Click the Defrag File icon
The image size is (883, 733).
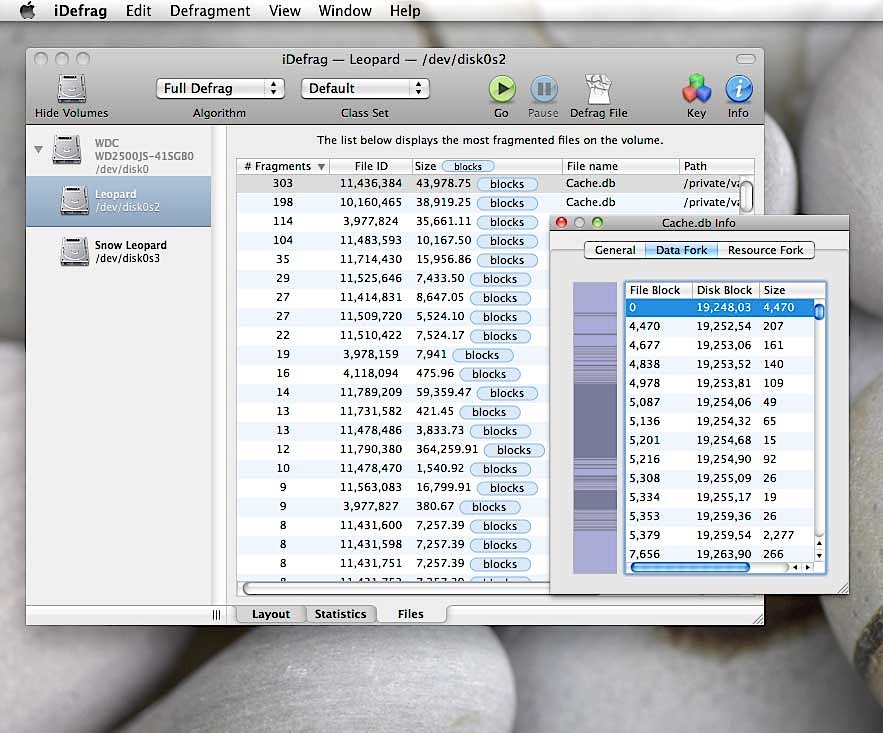[598, 89]
